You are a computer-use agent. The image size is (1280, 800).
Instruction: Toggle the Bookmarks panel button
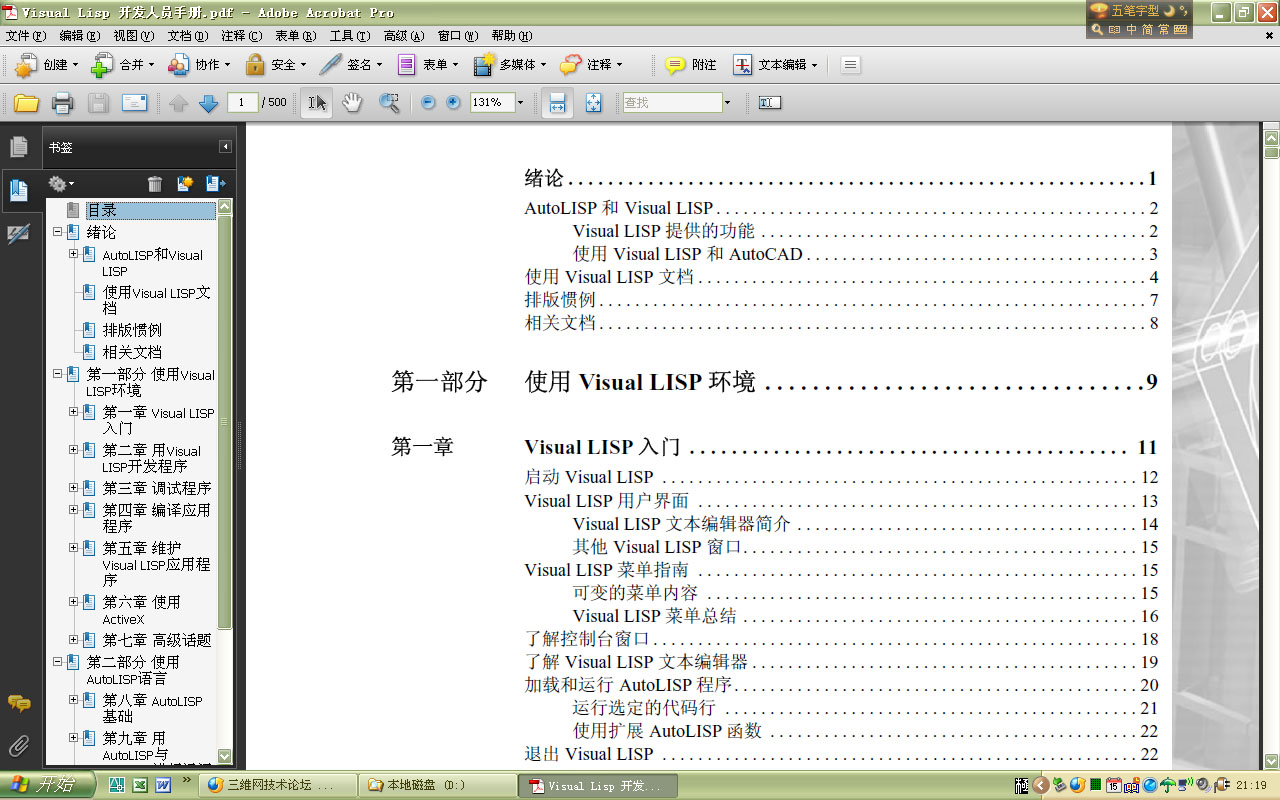[19, 189]
